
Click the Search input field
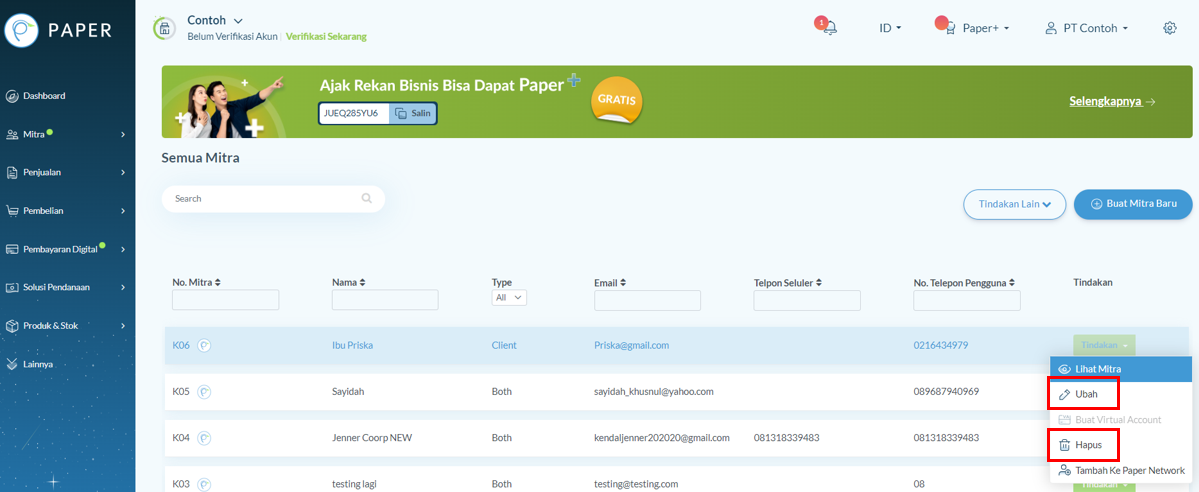[x=273, y=198]
